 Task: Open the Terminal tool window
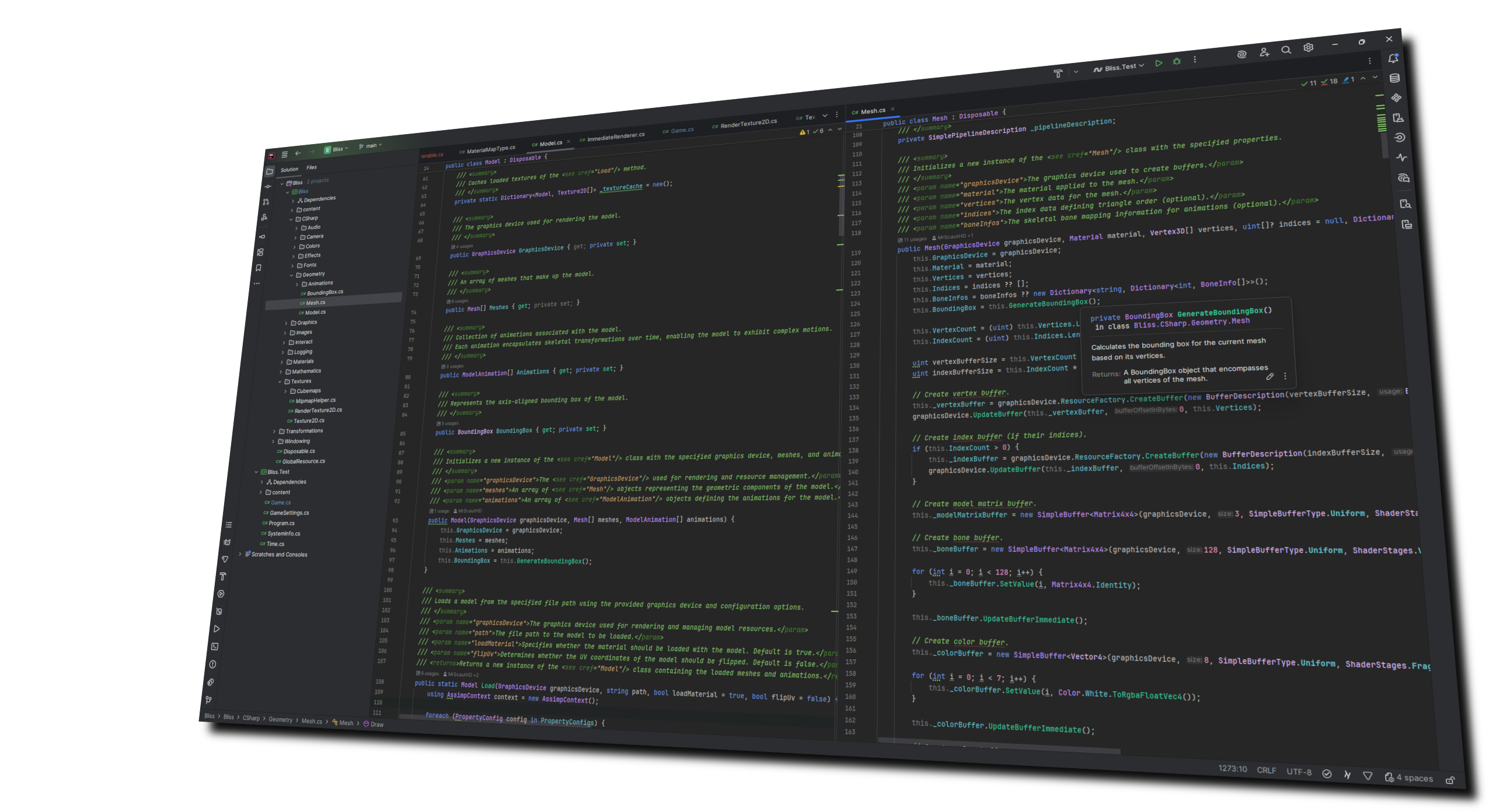click(215, 646)
